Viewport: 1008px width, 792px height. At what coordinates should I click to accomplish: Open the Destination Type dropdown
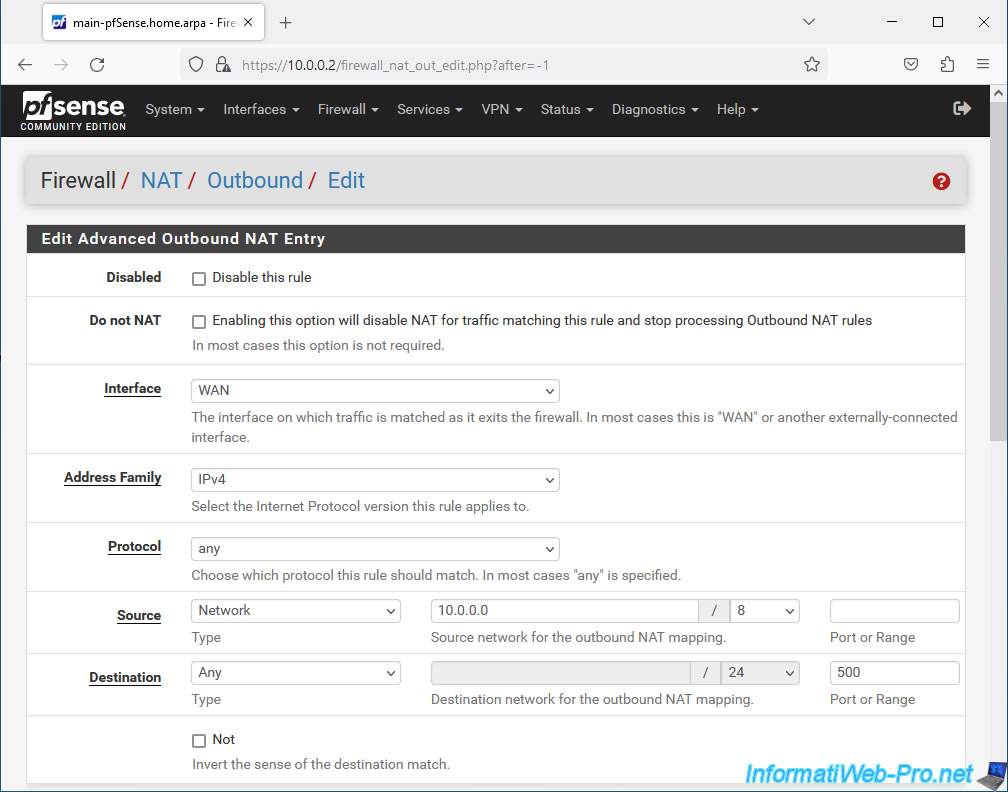(296, 673)
